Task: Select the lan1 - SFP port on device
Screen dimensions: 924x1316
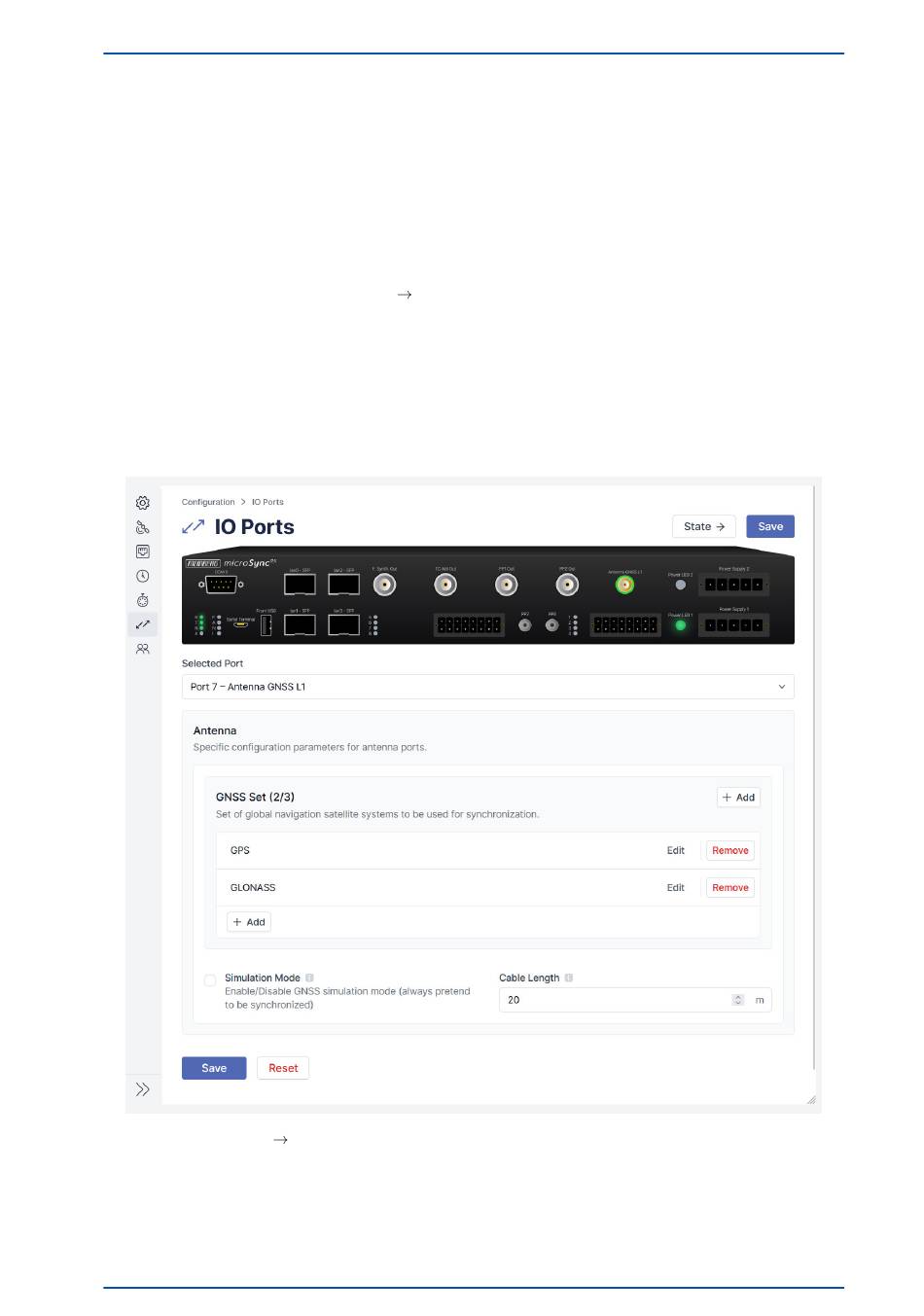Action: 300,625
